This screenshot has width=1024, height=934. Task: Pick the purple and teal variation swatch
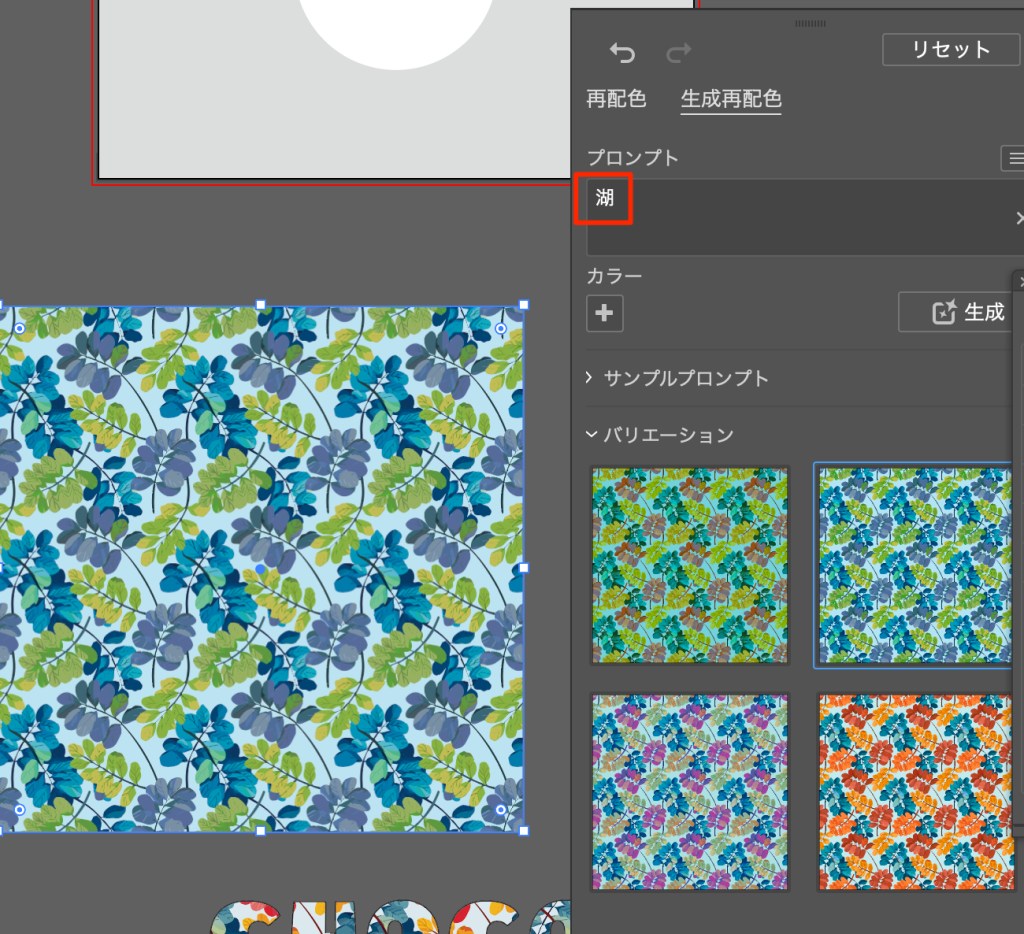(x=690, y=791)
